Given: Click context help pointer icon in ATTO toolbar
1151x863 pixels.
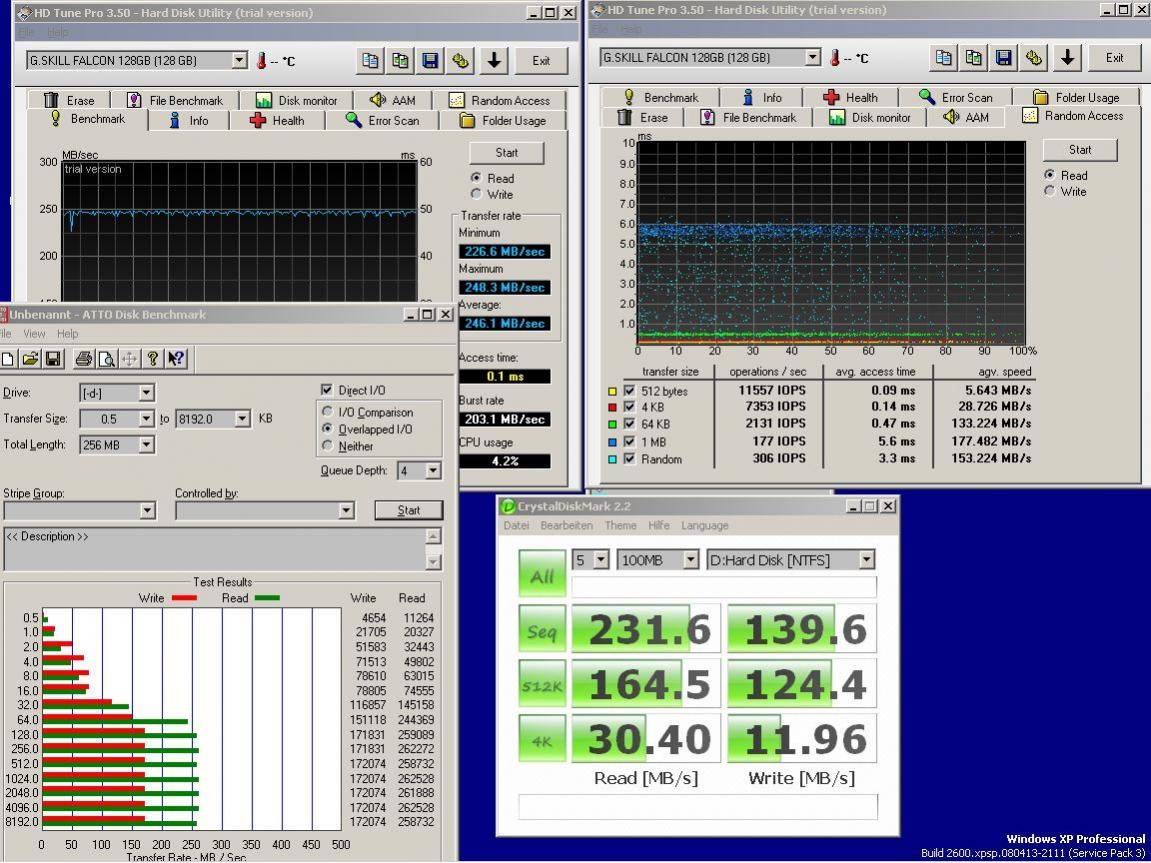Looking at the screenshot, I should click(175, 359).
